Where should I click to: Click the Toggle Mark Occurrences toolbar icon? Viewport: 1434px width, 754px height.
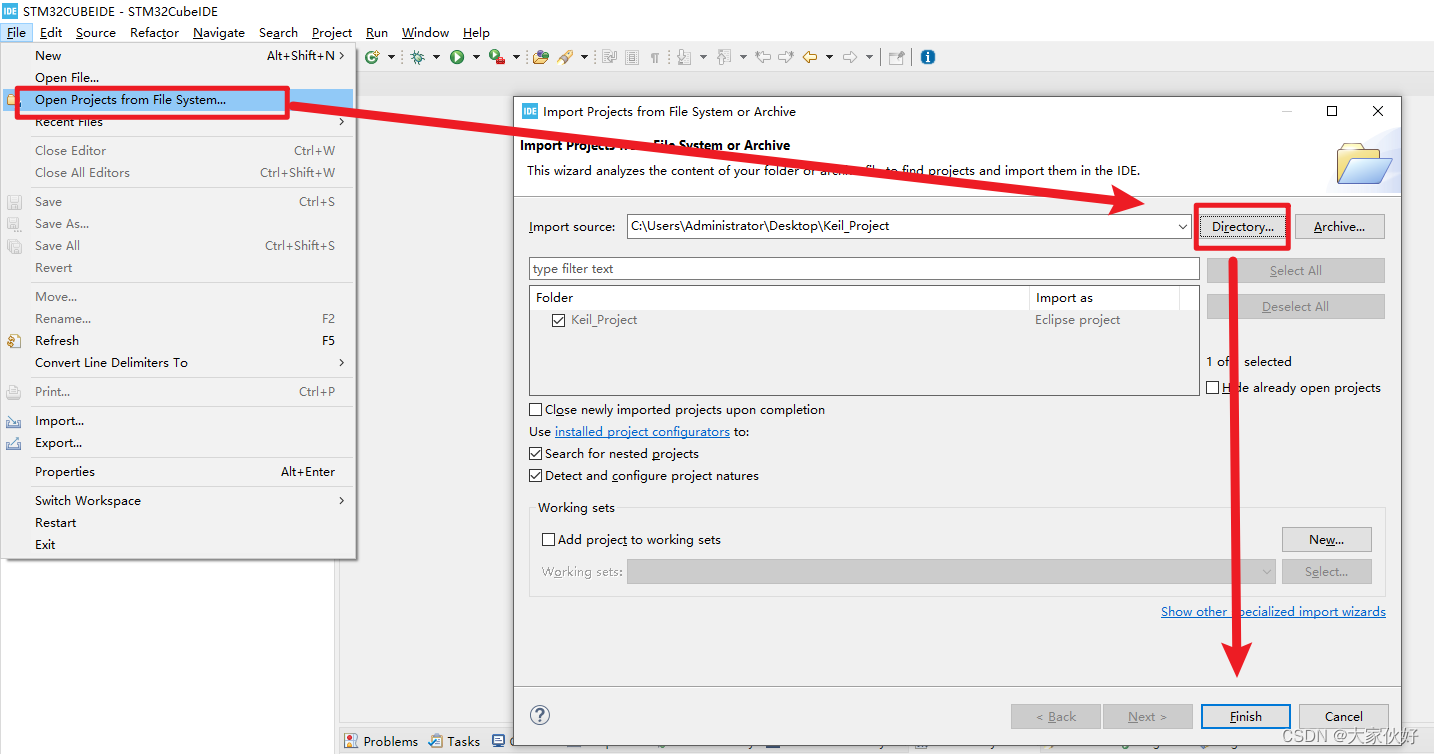(609, 57)
